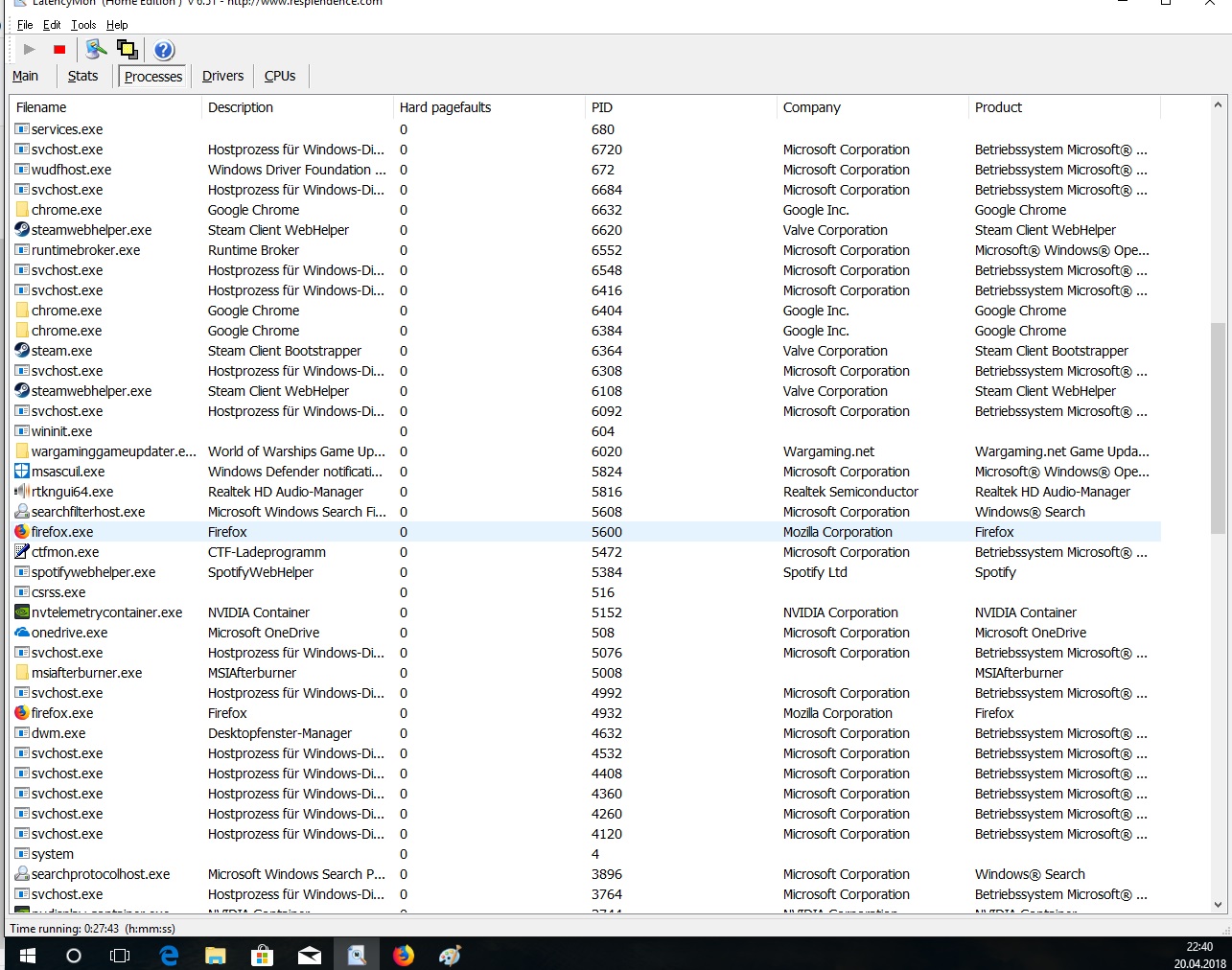
Task: Open help with the blue question mark icon
Action: tap(164, 50)
